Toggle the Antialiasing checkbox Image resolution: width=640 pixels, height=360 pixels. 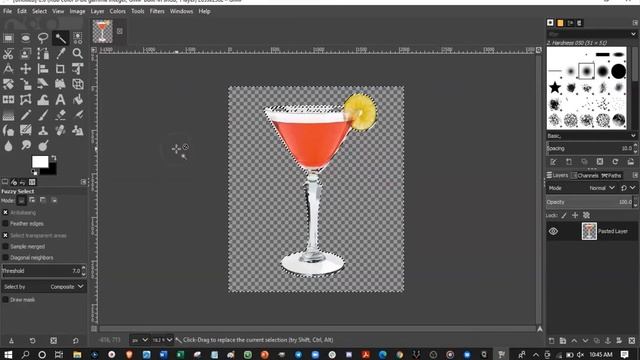tap(5, 213)
